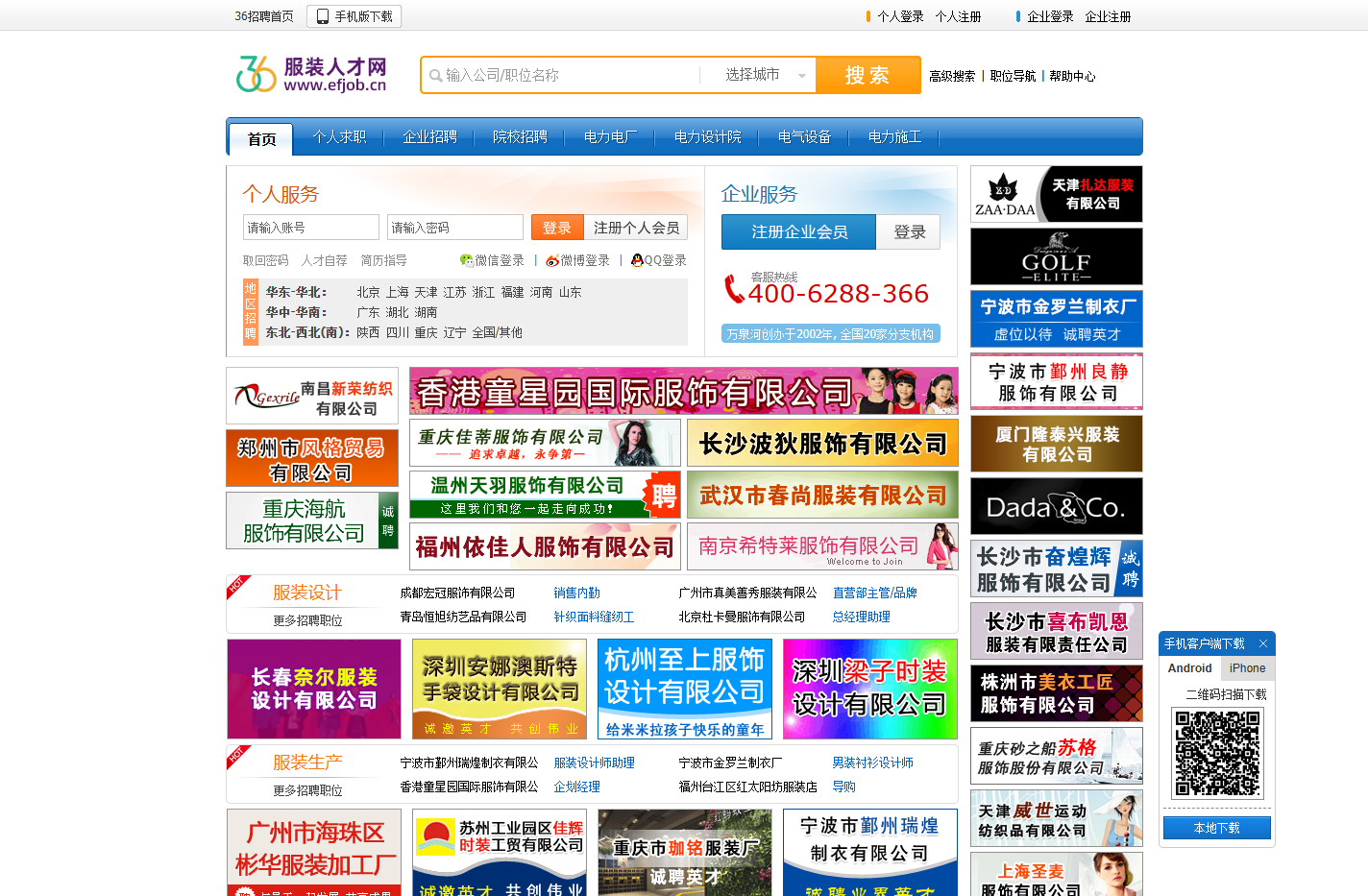Screen dimensions: 1368x896
Task: Click the 企业注册 link at top
Action: click(x=1108, y=16)
